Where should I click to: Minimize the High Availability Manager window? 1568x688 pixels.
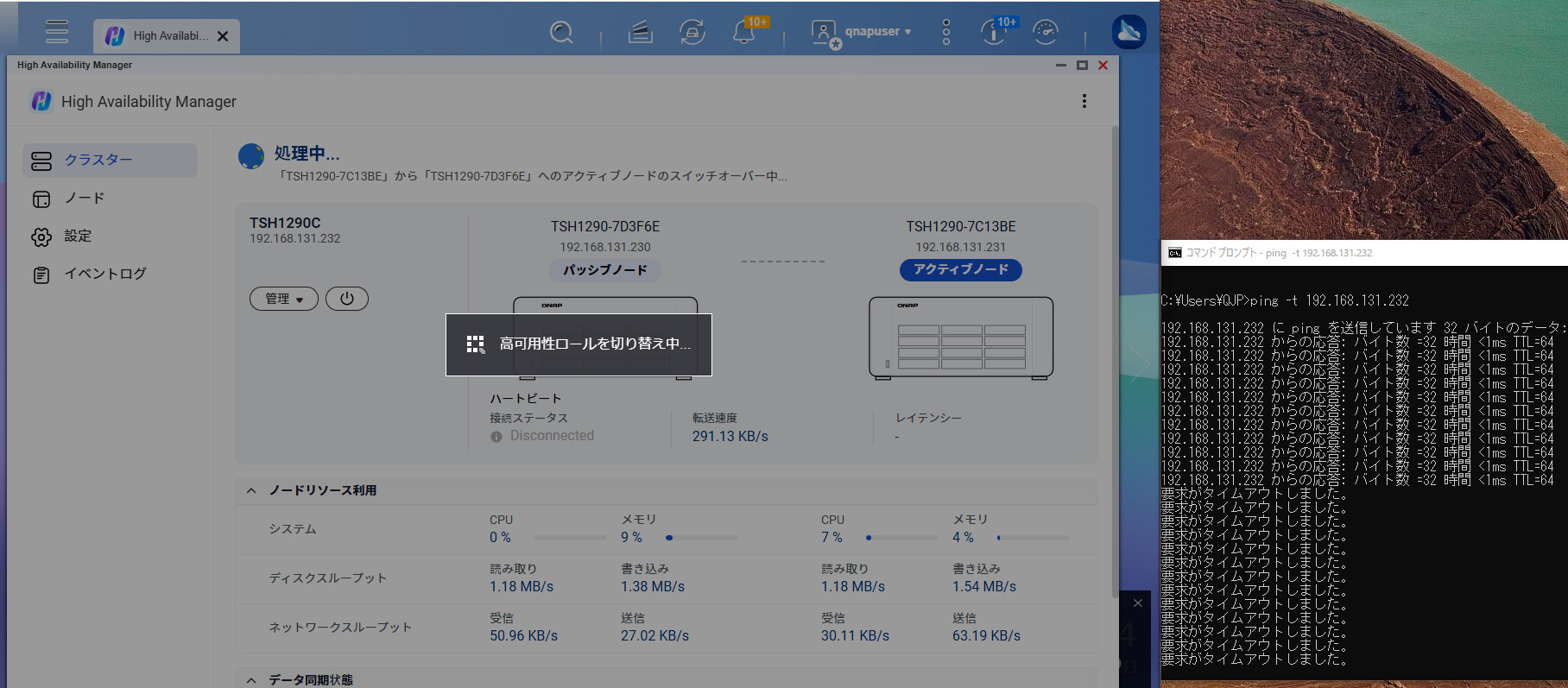click(1061, 66)
